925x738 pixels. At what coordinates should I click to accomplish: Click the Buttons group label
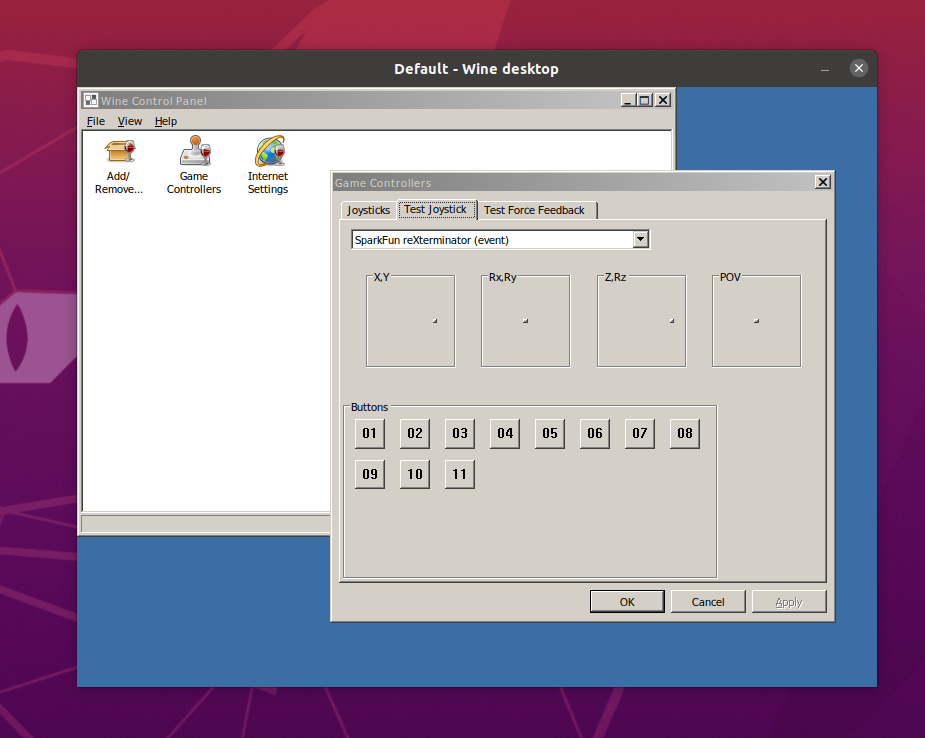tap(369, 407)
